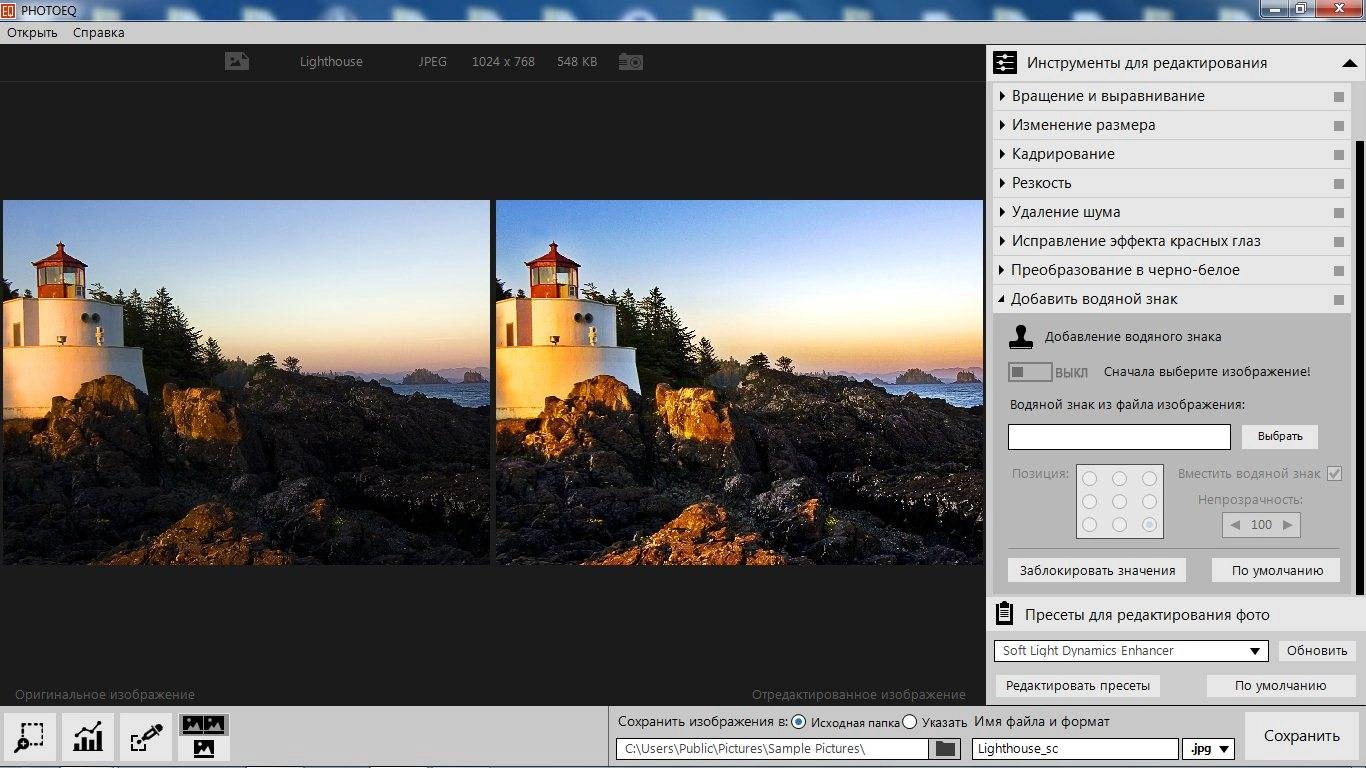Click square indicator in Резкость row
The width and height of the screenshot is (1366, 768).
point(1338,184)
